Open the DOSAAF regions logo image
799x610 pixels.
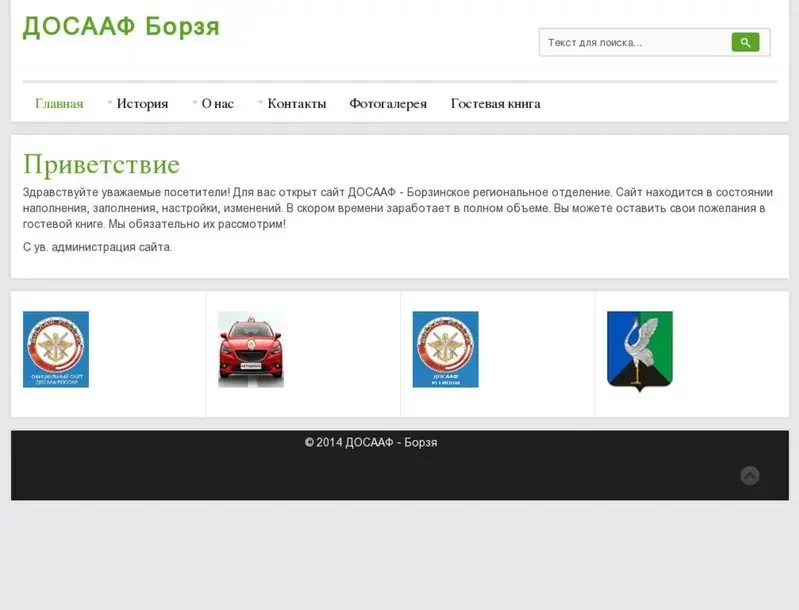coord(445,350)
